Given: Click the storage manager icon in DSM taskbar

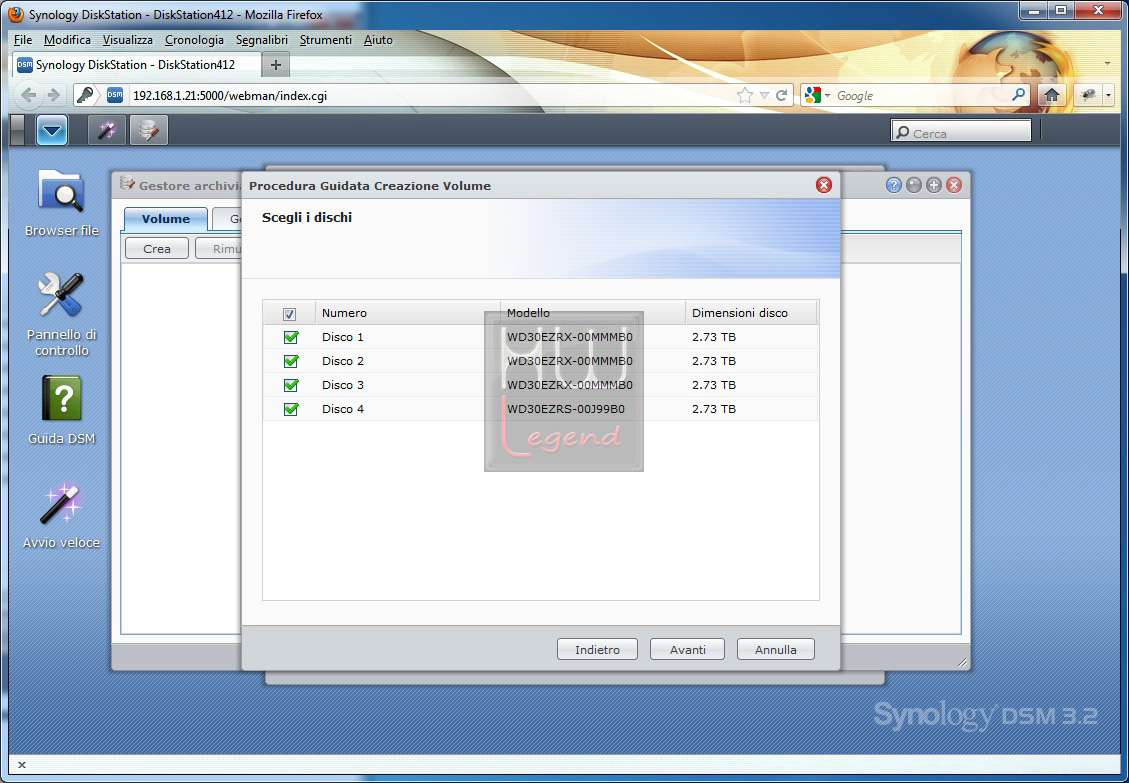Looking at the screenshot, I should 148,130.
